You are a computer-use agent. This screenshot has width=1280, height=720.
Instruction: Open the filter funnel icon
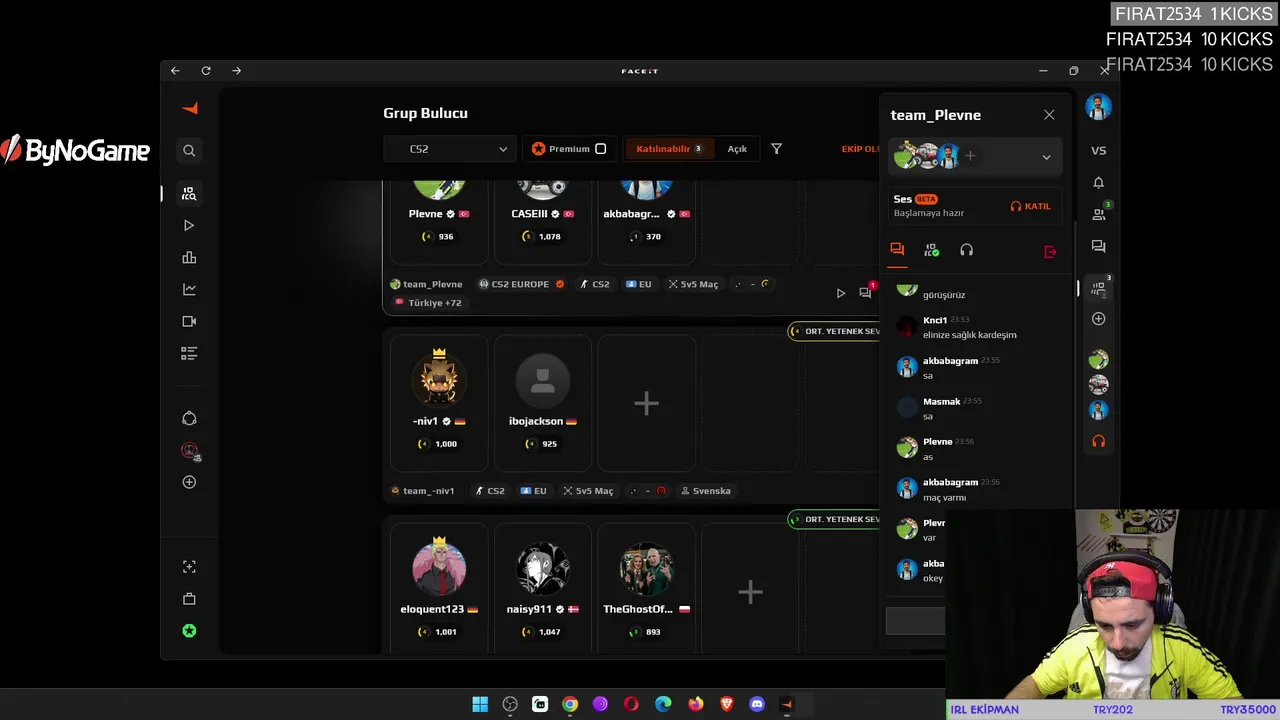pos(776,149)
